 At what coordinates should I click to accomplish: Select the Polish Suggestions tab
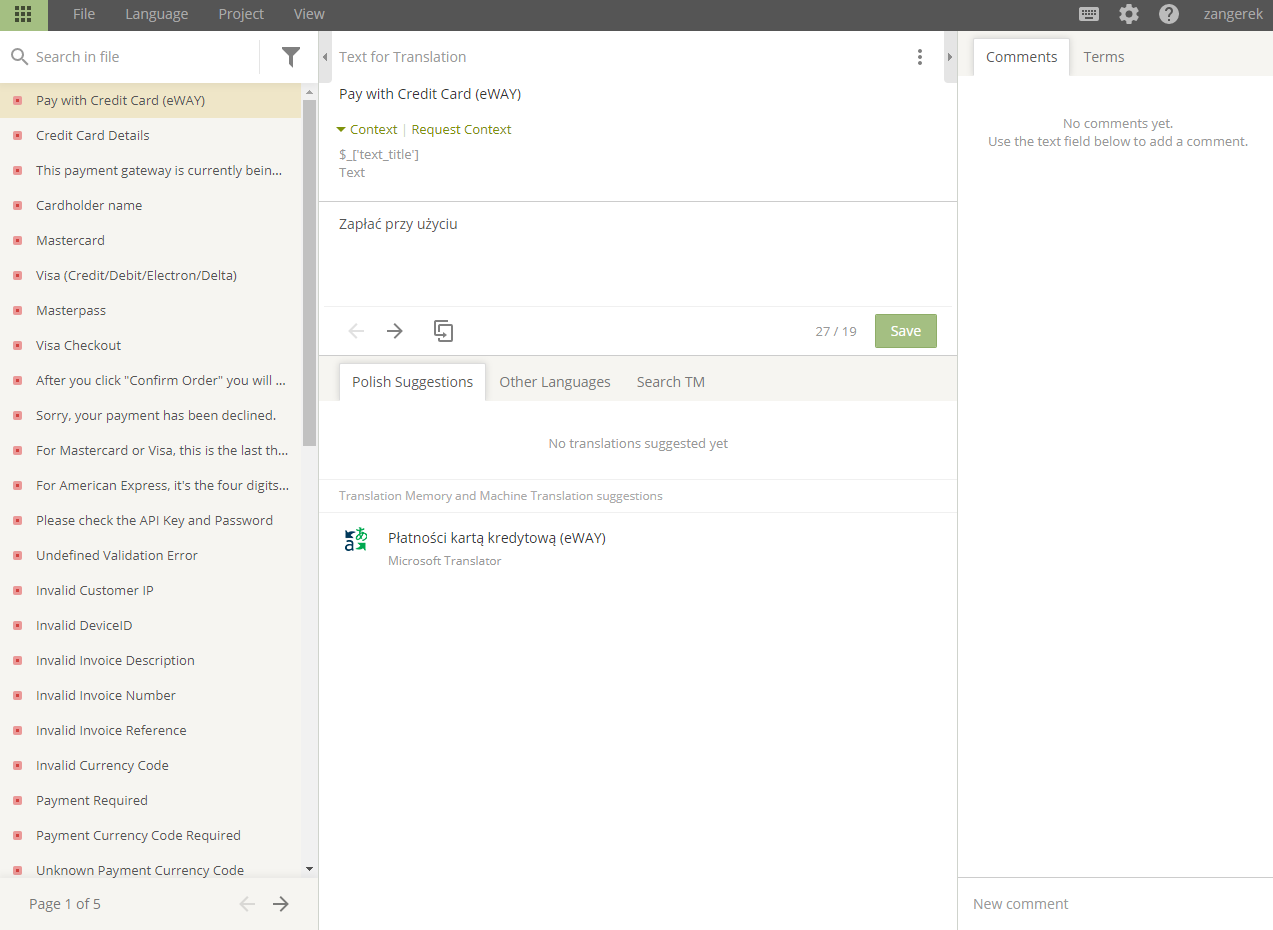(x=412, y=382)
